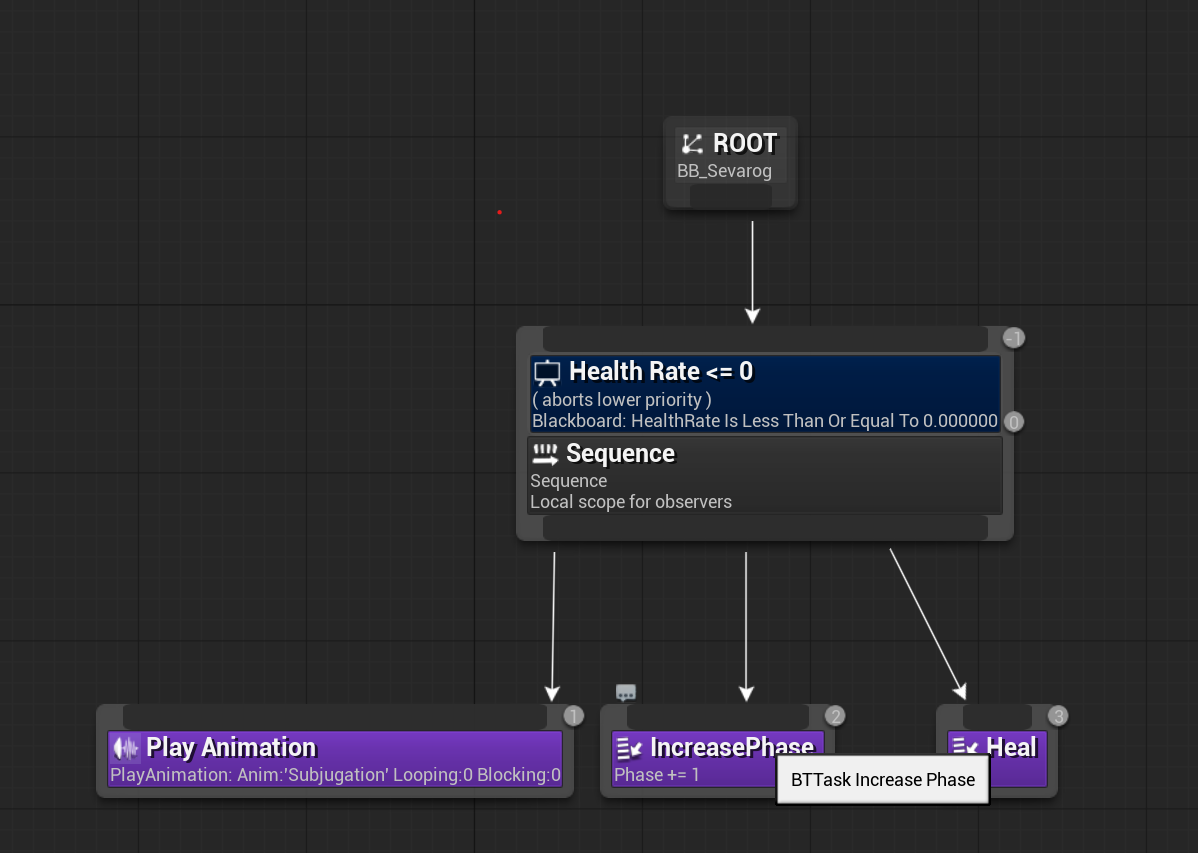1198x853 pixels.
Task: Select the IncreasePhase task title
Action: pos(732,747)
